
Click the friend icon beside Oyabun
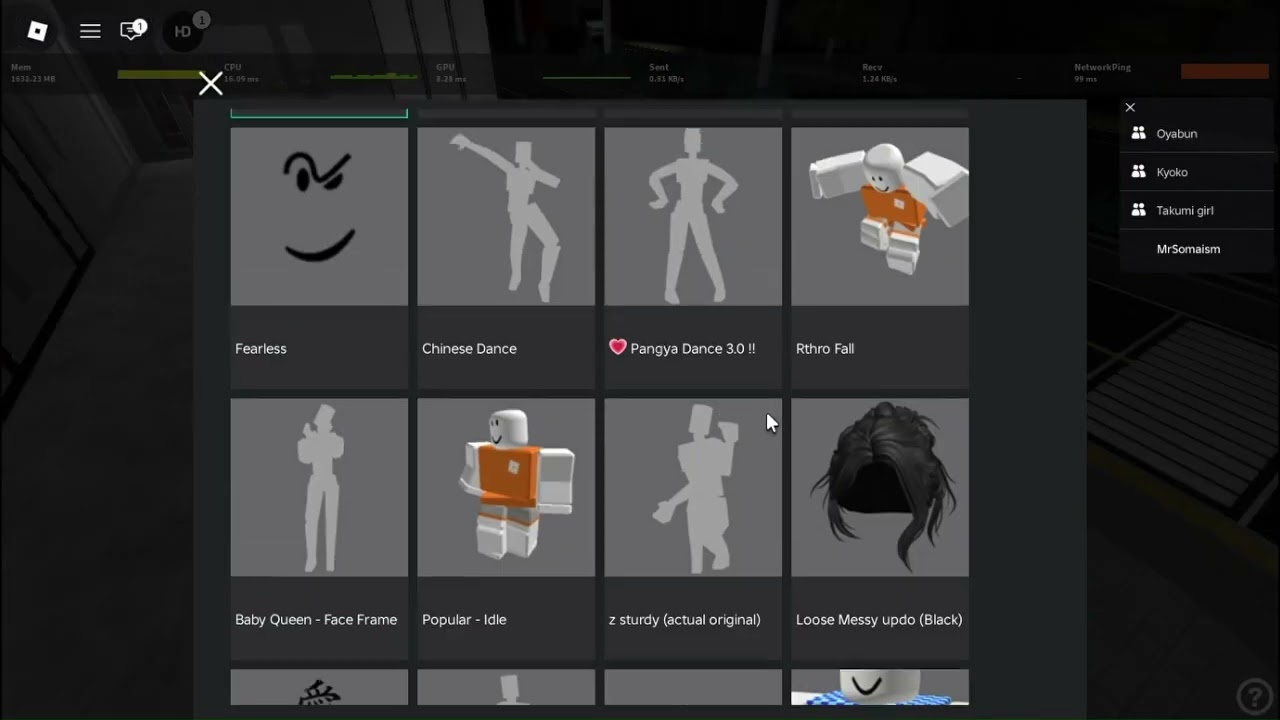click(1138, 133)
